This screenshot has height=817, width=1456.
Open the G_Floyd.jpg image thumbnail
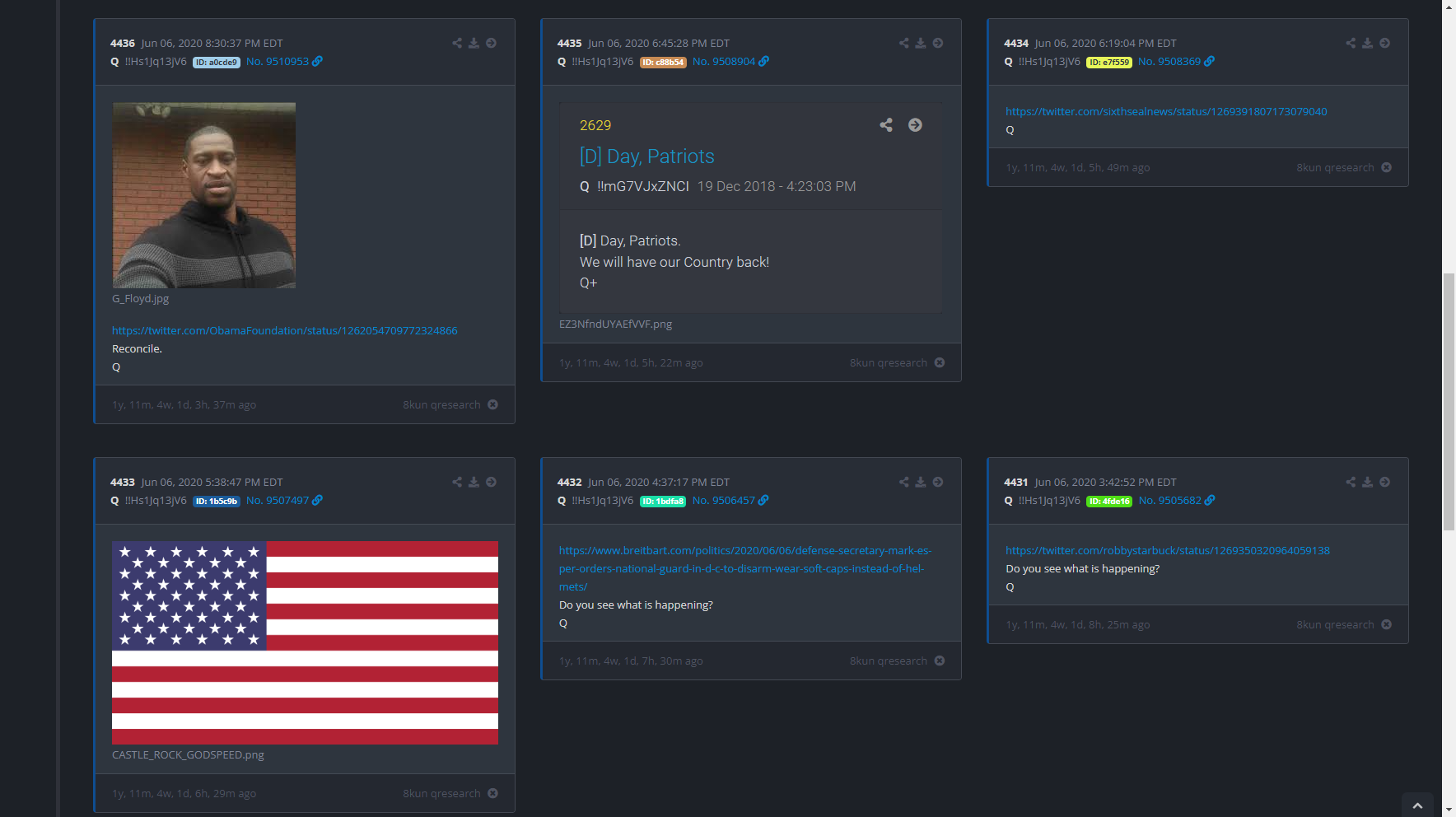pos(204,195)
